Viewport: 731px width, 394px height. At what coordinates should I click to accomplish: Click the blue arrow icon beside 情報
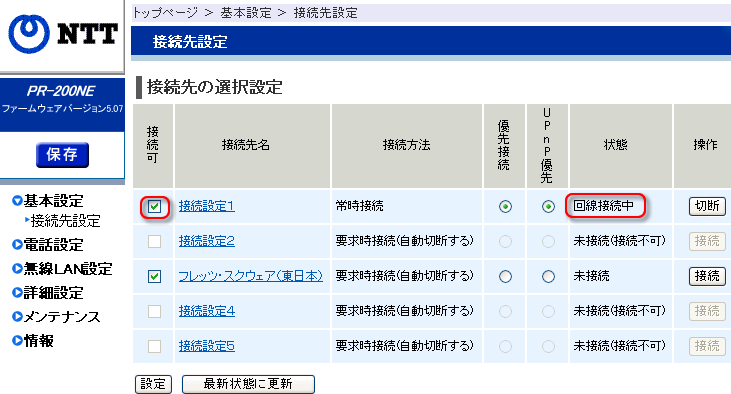pos(17,341)
